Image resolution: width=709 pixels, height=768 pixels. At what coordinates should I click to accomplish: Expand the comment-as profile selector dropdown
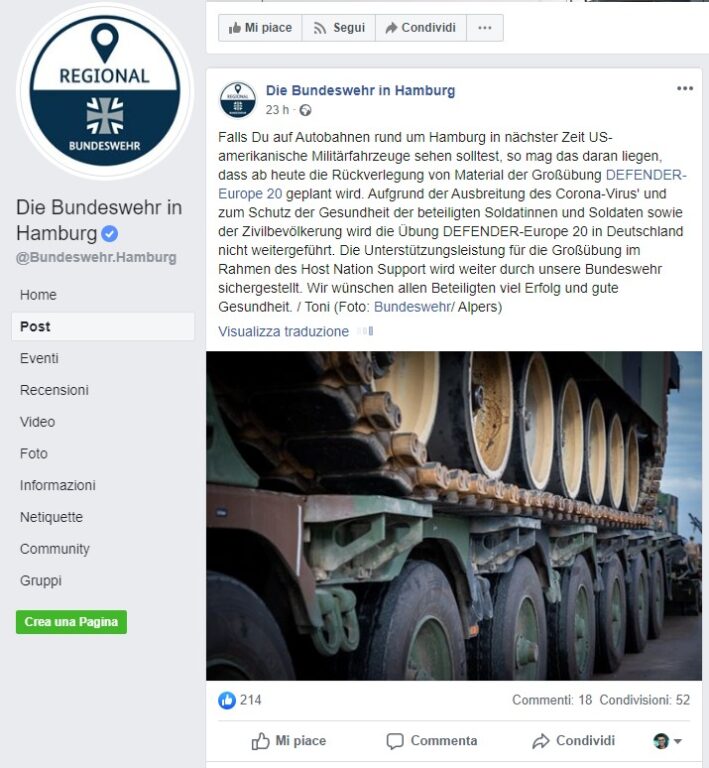[668, 741]
